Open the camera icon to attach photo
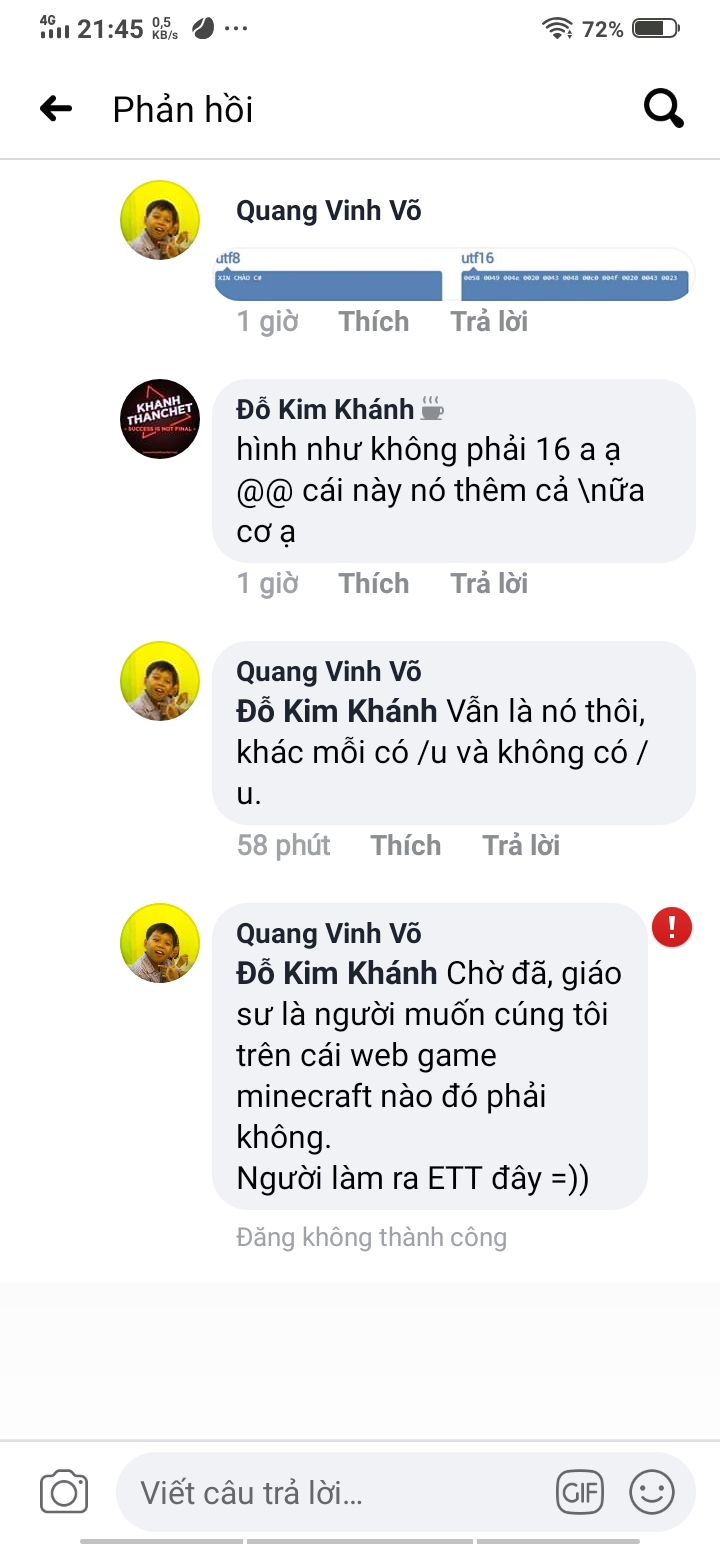This screenshot has width=720, height=1544. coord(64,1493)
